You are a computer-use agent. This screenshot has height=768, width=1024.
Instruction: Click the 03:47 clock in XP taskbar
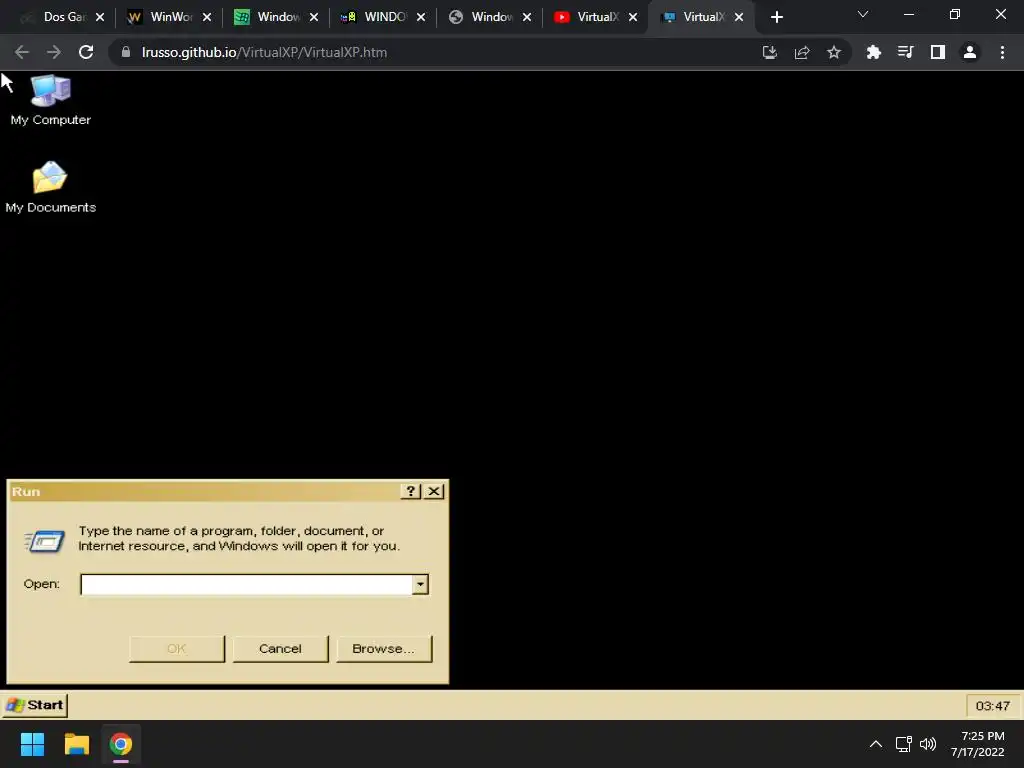[993, 706]
